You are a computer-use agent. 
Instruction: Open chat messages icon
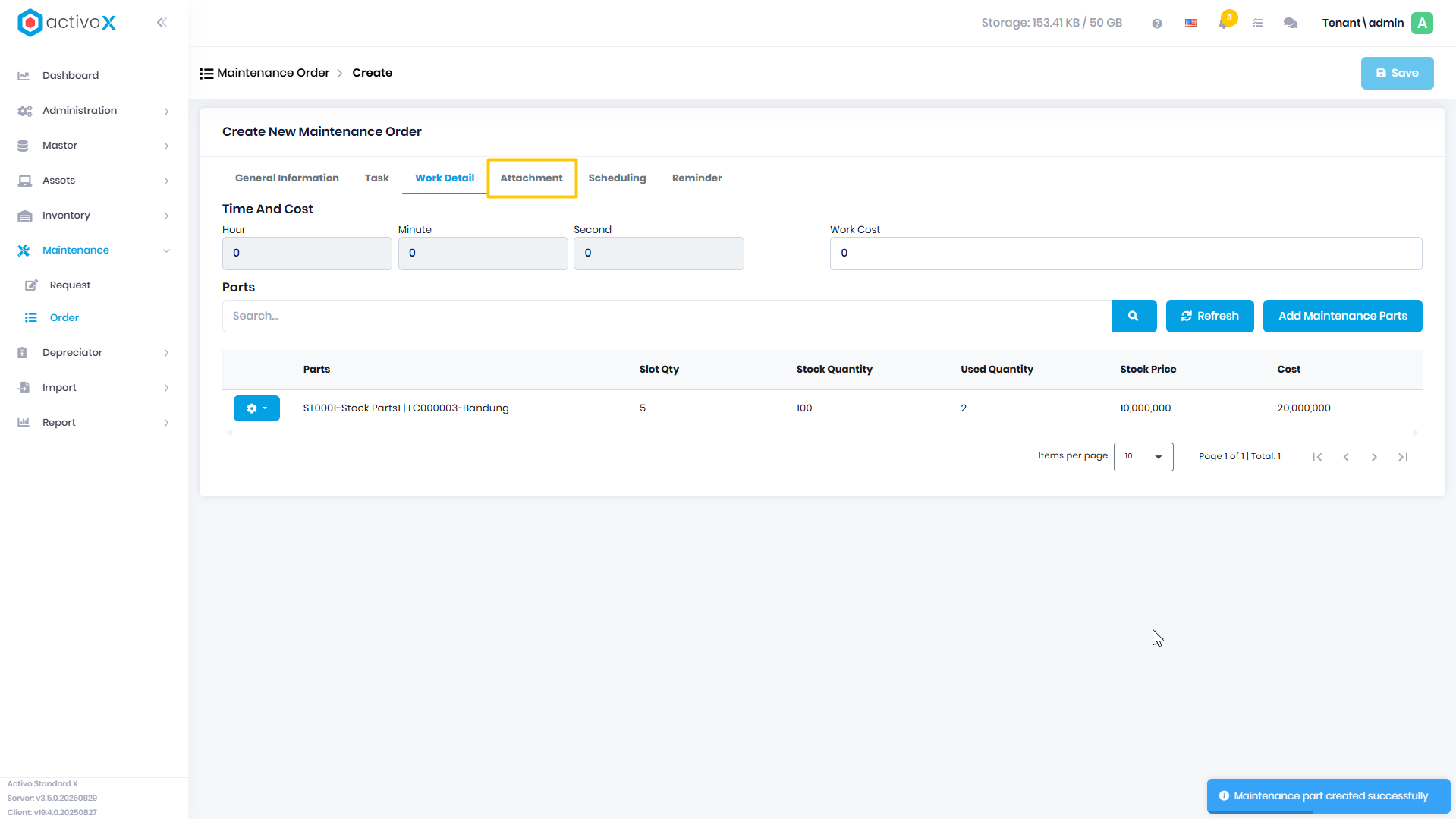click(x=1291, y=24)
